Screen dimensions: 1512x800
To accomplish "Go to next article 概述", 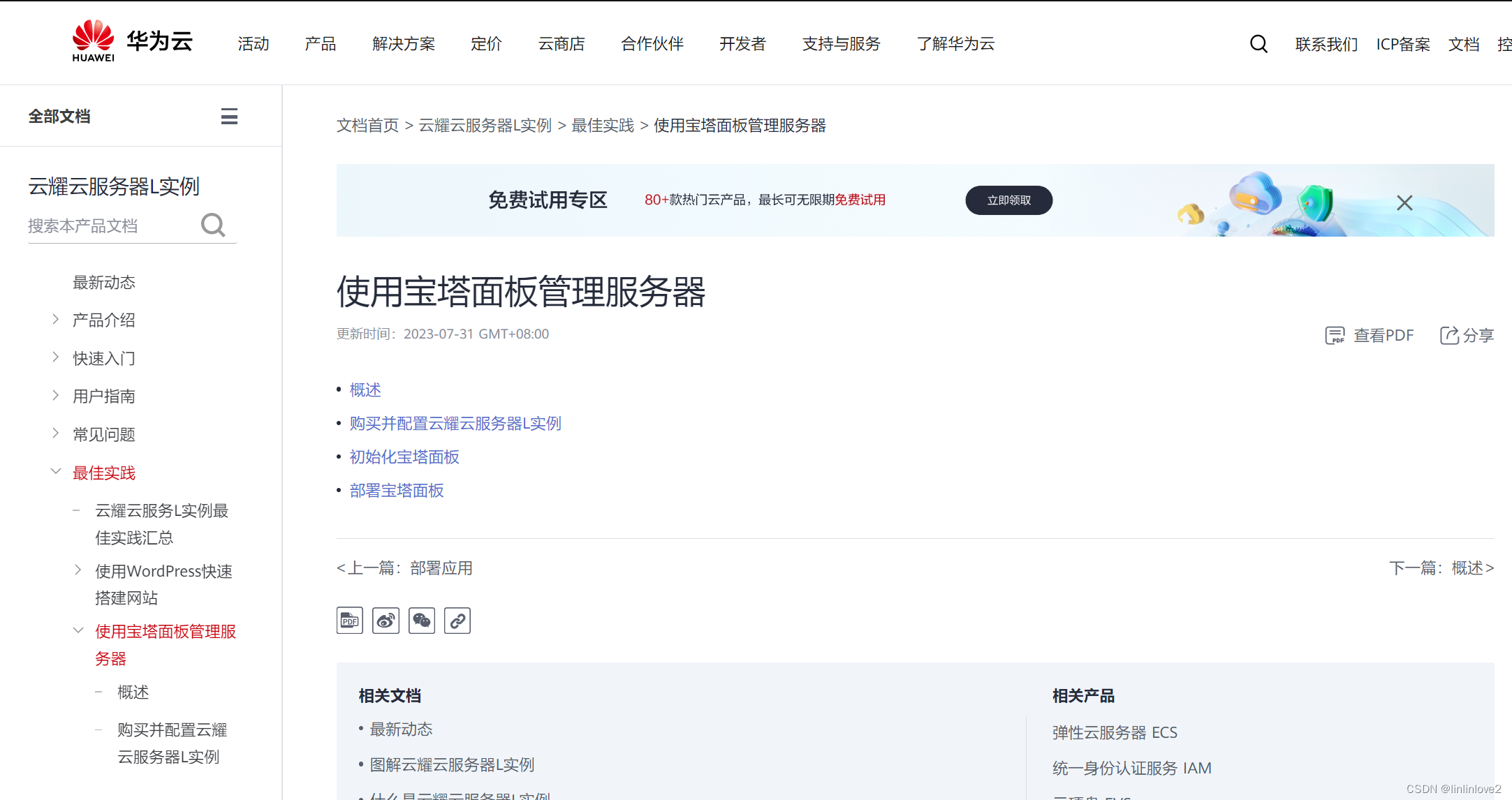I will point(1441,568).
